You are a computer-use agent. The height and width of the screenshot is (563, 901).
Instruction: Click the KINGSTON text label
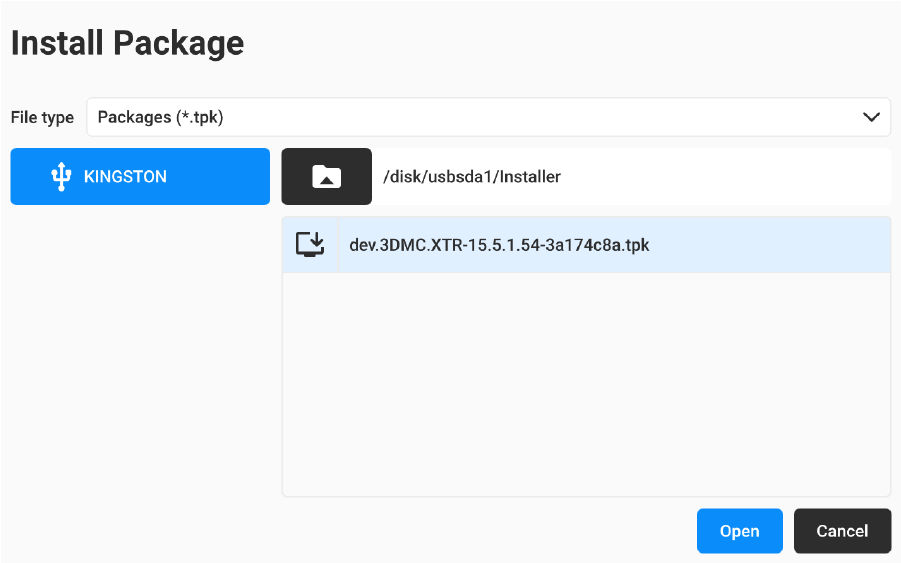click(x=125, y=177)
